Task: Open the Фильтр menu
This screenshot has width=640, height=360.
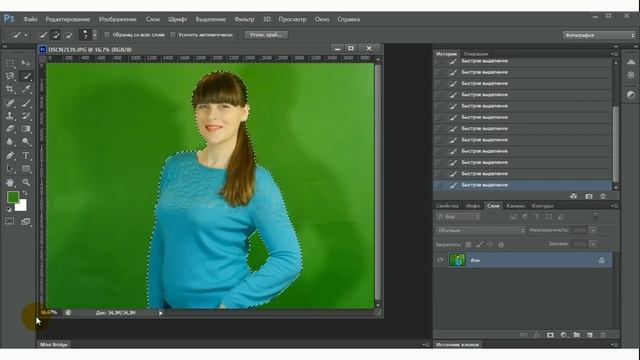Action: pyautogui.click(x=244, y=19)
